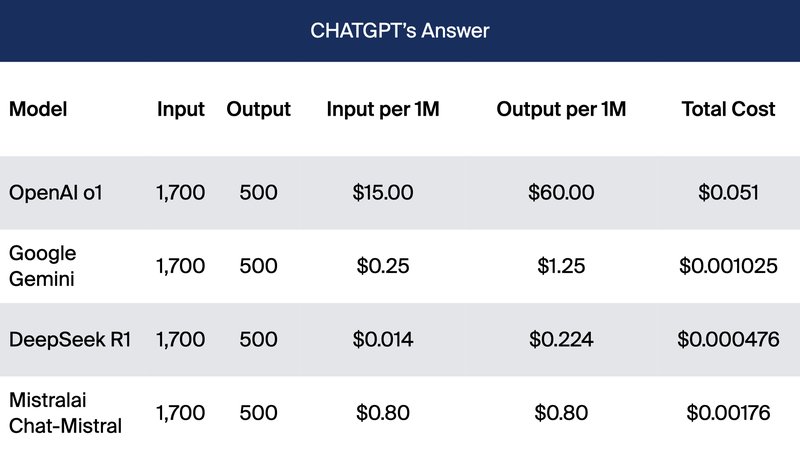Click the $0.051 total cost cell

(728, 192)
